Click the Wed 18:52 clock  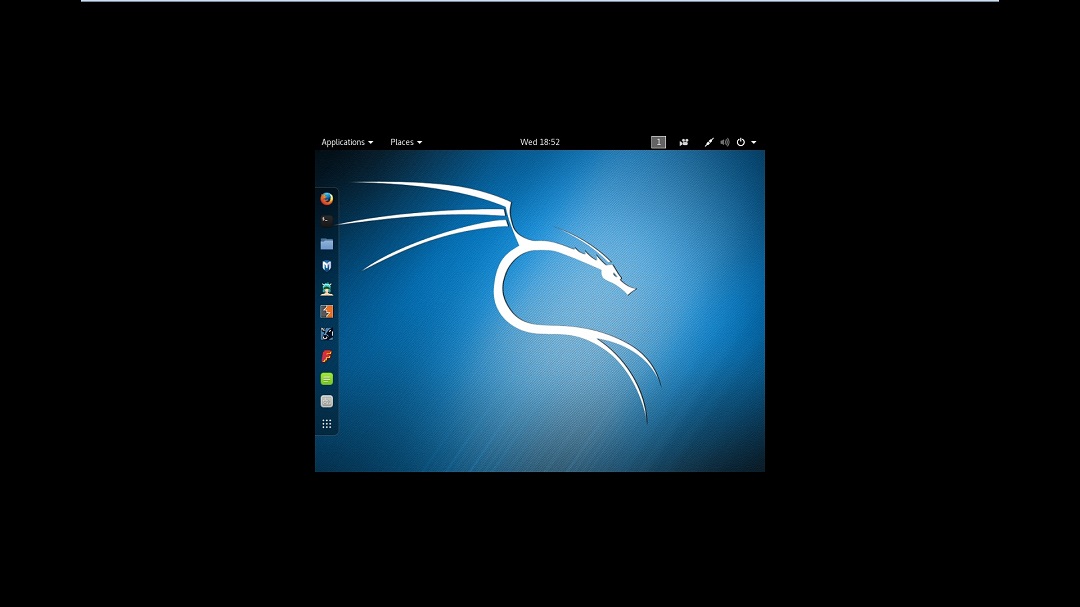tap(540, 142)
